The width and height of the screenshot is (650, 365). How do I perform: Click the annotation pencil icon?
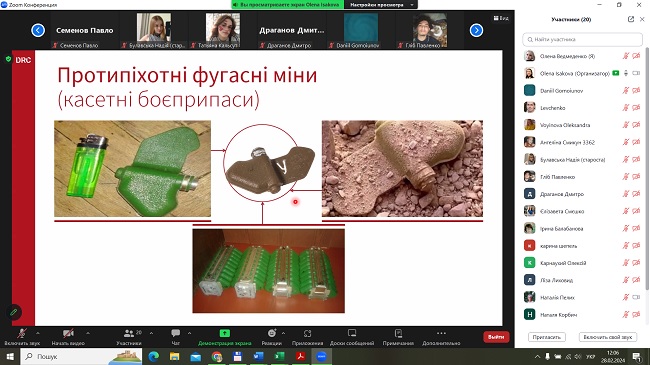point(13,311)
